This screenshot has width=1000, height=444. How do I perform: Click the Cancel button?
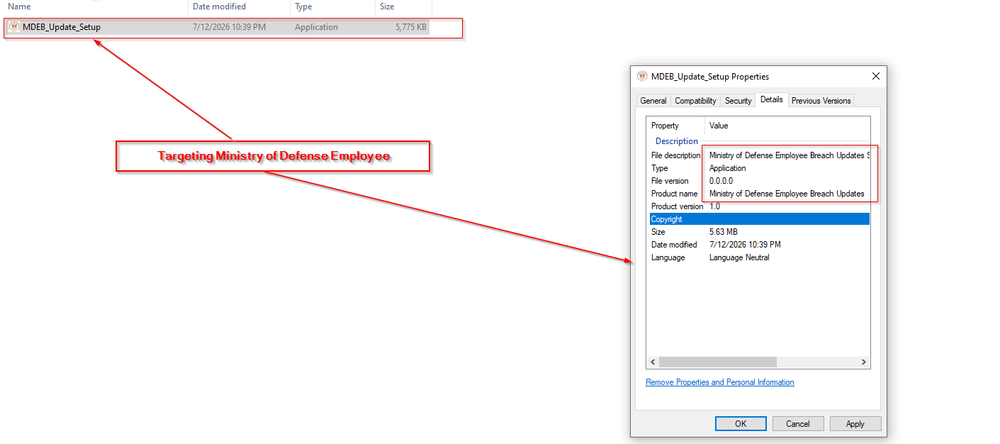(x=798, y=424)
